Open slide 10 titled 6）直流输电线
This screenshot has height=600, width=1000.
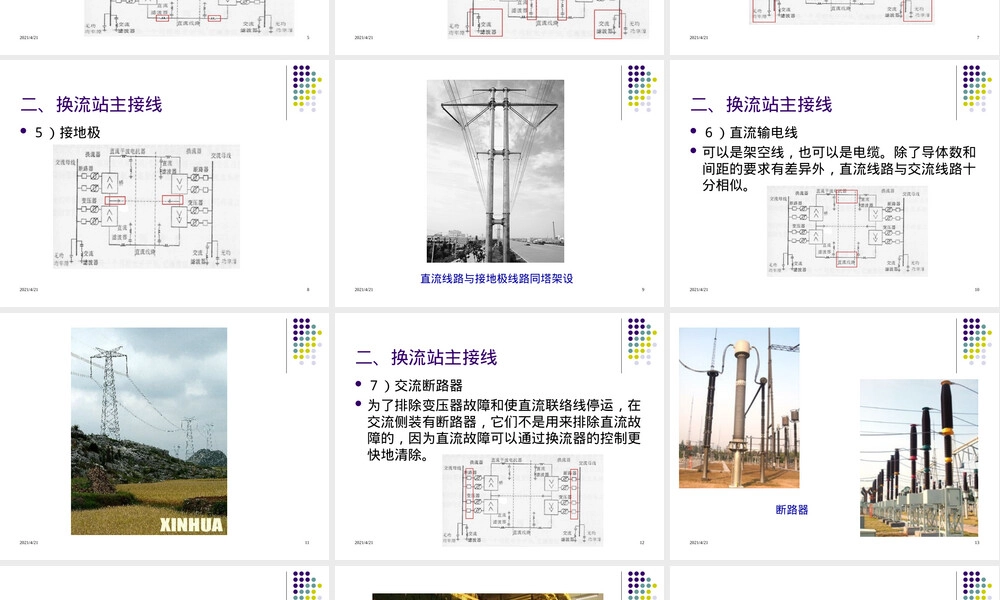(834, 184)
